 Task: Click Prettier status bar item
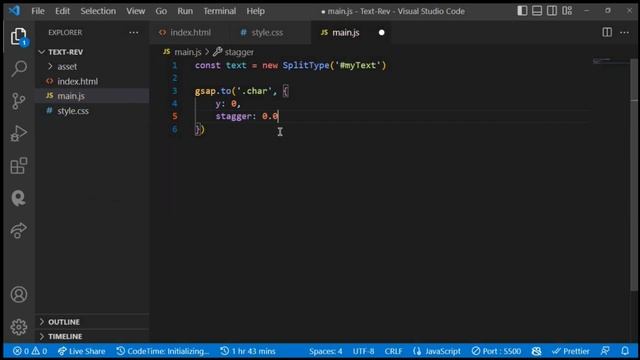571,351
